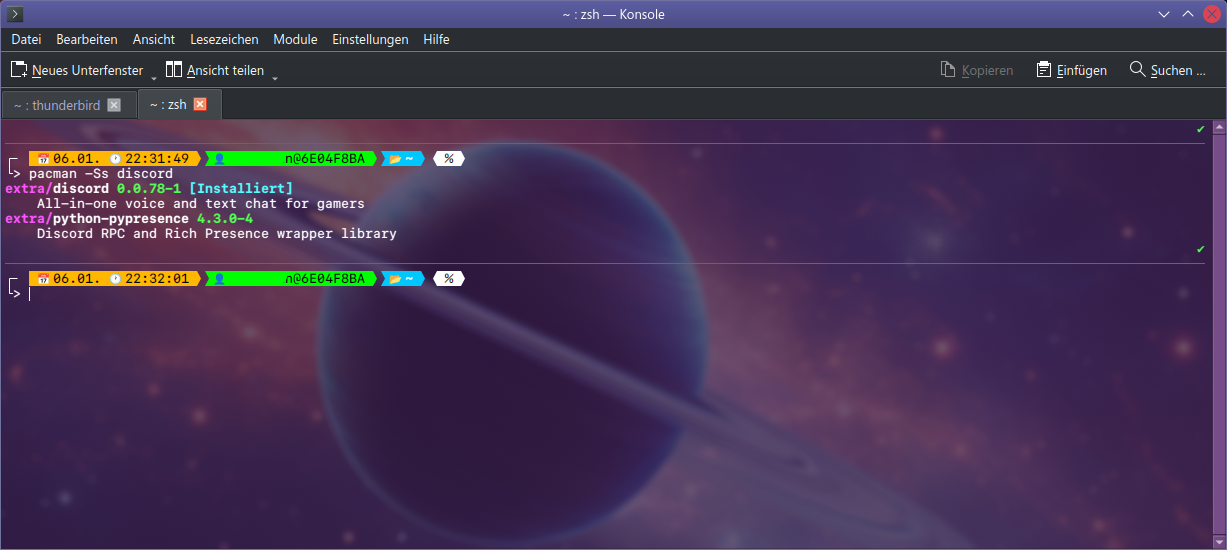1227x550 pixels.
Task: Click the Einfügen button
Action: click(1071, 70)
